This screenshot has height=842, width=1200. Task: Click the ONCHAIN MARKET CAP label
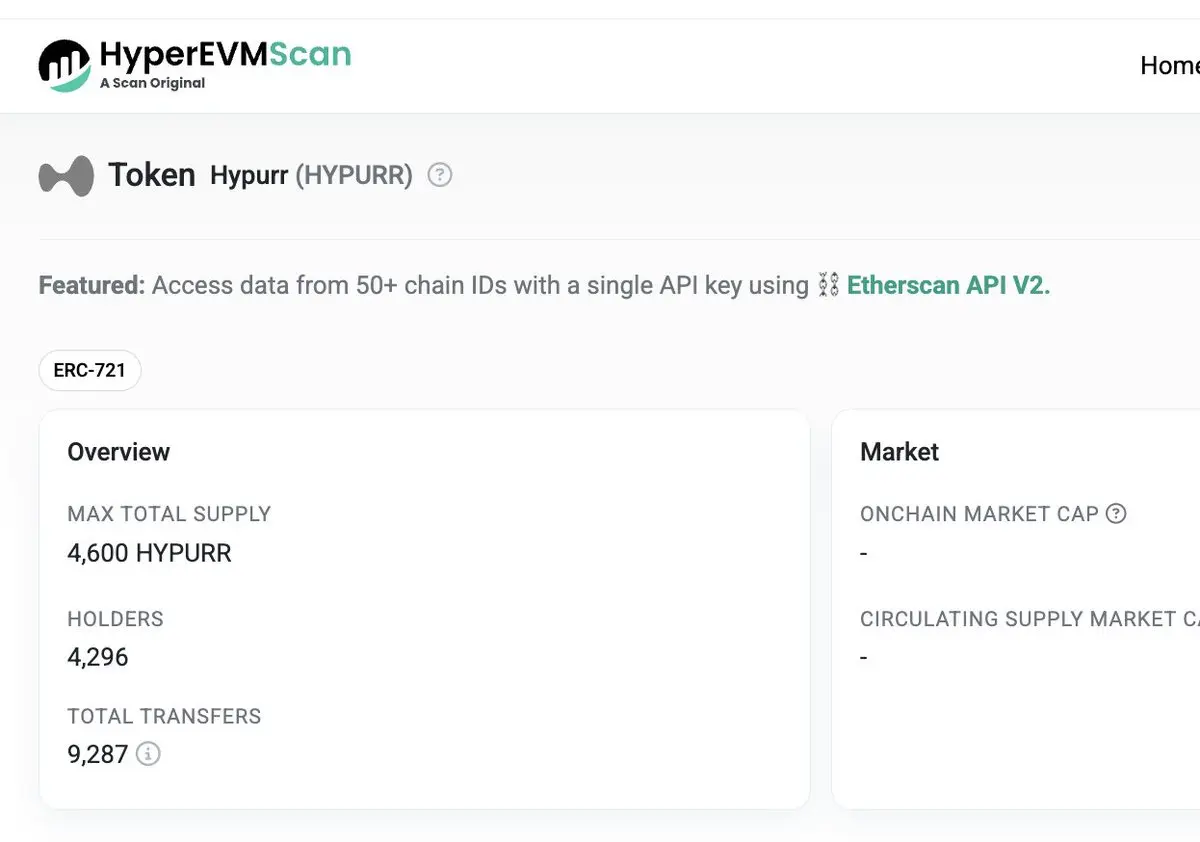tap(979, 514)
